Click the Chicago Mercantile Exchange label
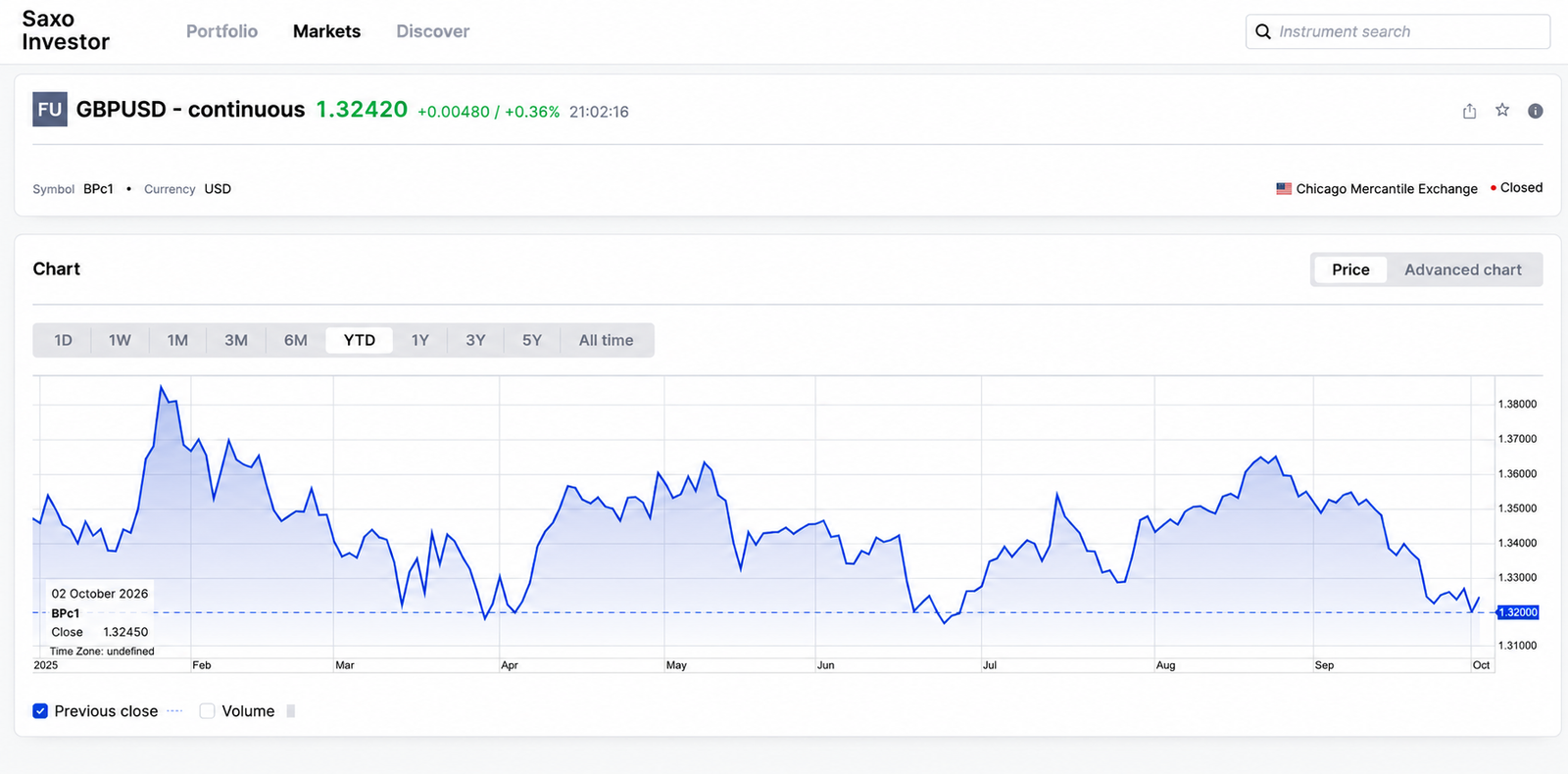Viewport: 1568px width, 774px height. point(1387,189)
